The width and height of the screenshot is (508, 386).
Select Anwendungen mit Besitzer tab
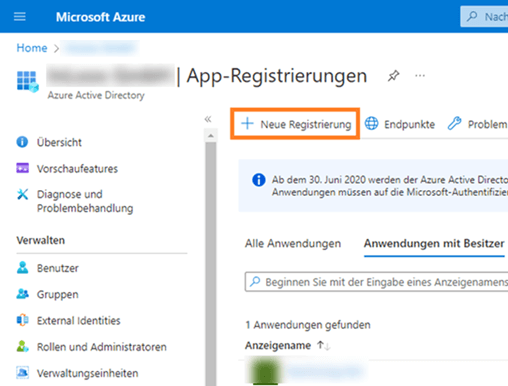pos(434,244)
